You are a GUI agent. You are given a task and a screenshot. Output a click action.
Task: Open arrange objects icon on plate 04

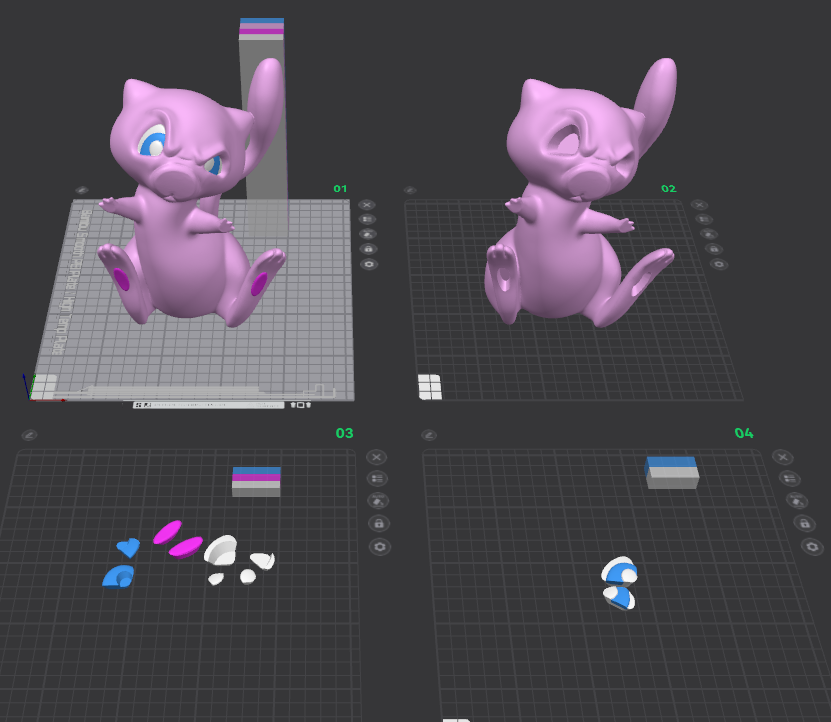[x=790, y=479]
